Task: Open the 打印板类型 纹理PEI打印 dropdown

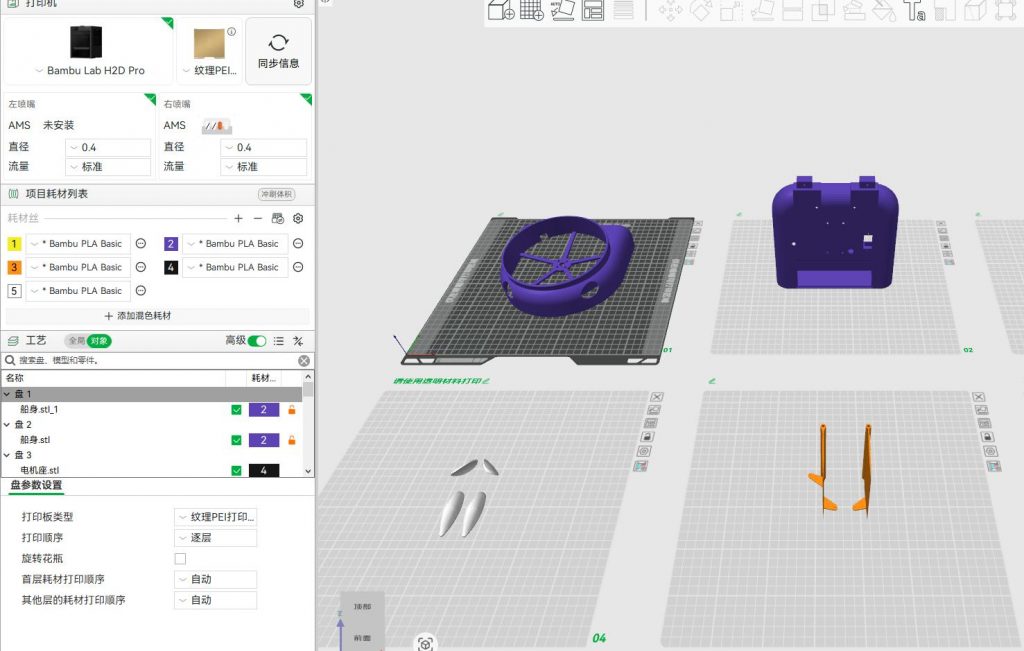Action: coord(216,516)
